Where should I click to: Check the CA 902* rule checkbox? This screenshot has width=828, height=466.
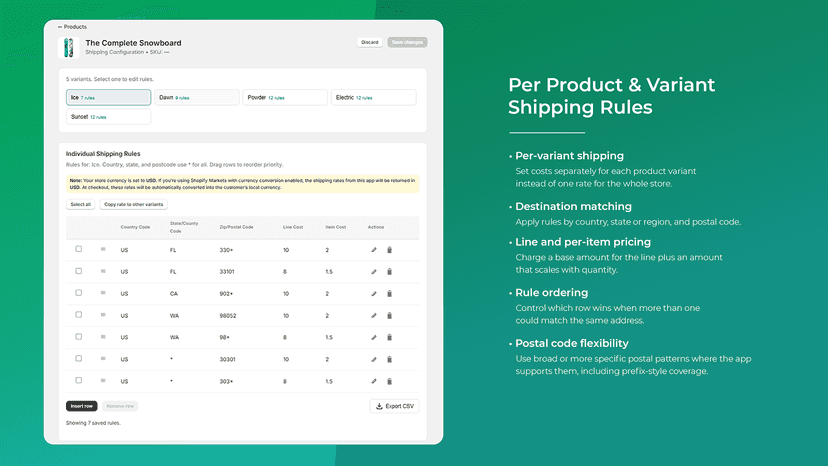tap(79, 293)
